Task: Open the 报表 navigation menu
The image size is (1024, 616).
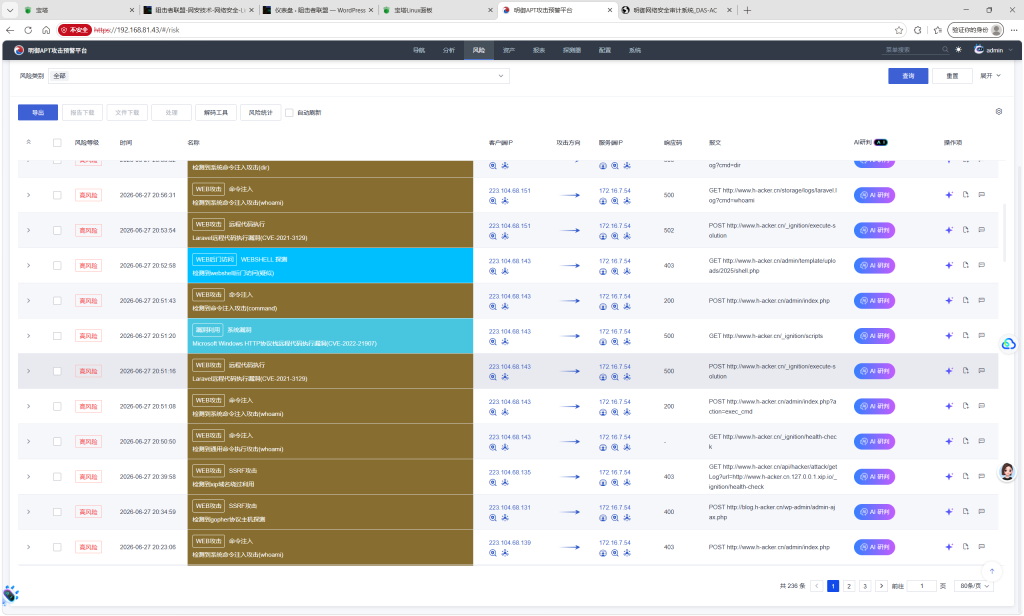Action: (539, 50)
